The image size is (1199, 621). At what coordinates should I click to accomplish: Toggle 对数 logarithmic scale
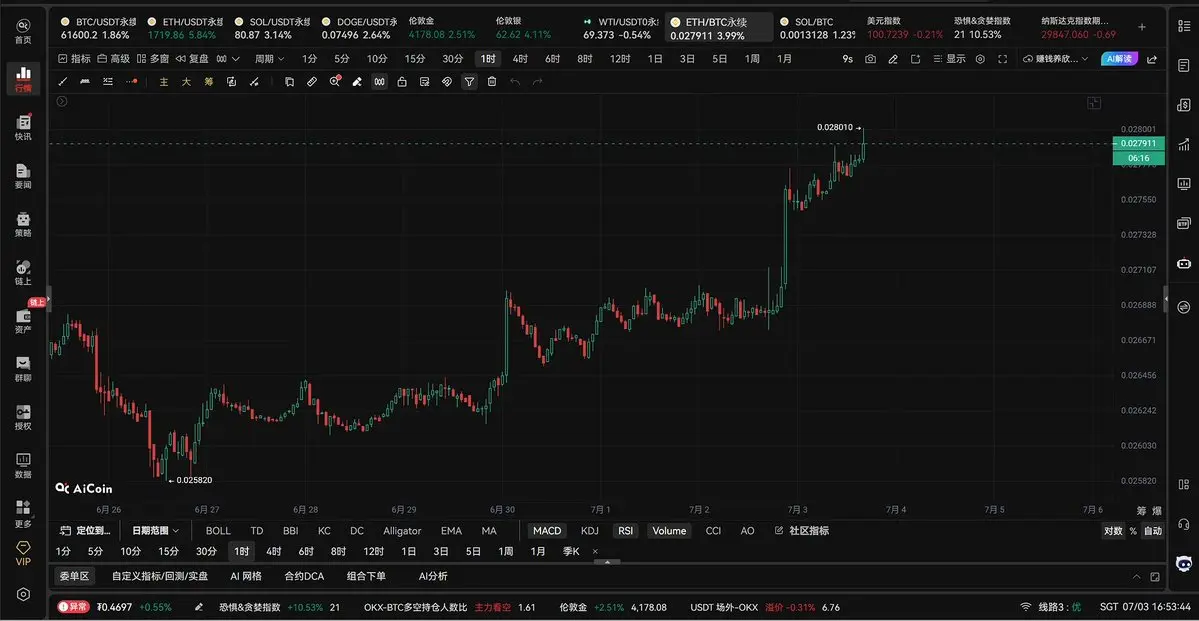pyautogui.click(x=1113, y=531)
